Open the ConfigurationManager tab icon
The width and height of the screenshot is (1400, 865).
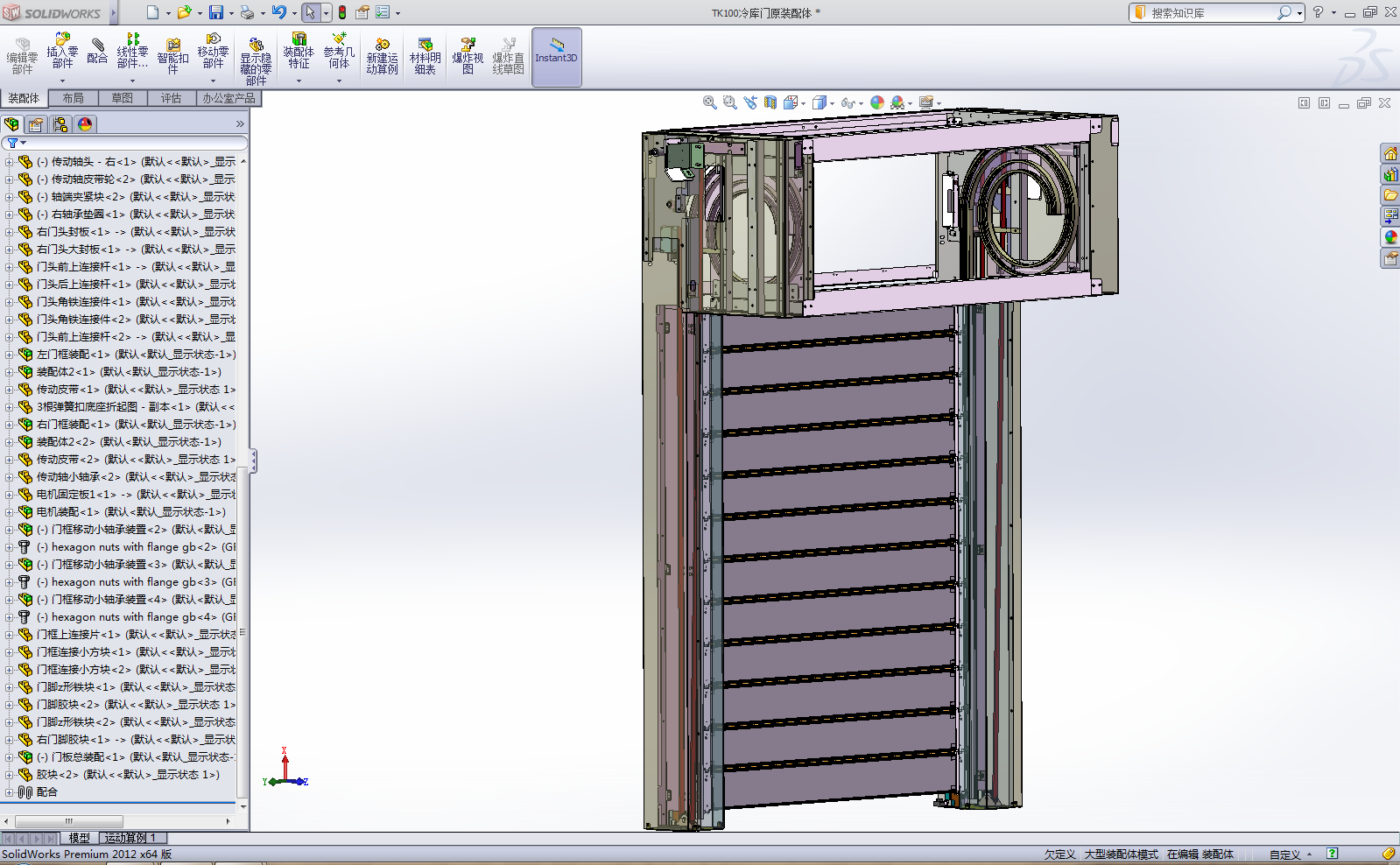coord(60,124)
